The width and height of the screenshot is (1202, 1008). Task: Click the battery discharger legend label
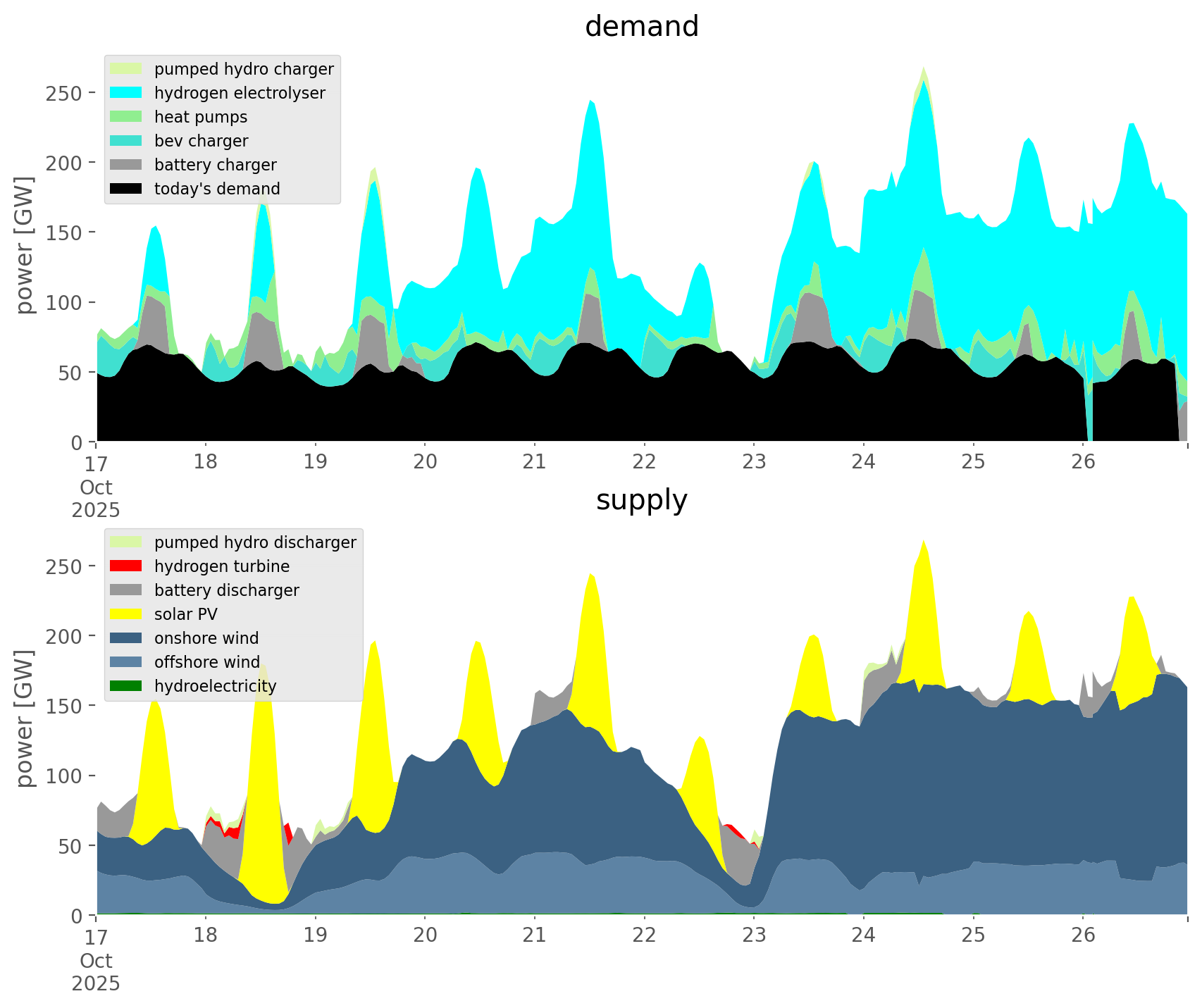point(226,590)
